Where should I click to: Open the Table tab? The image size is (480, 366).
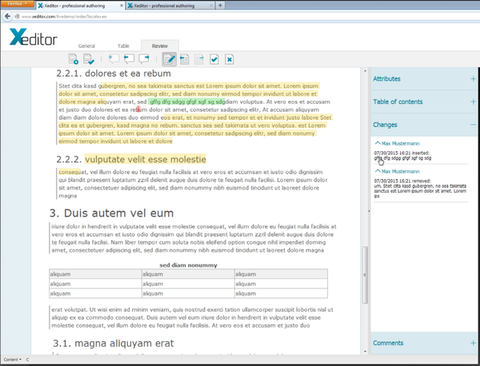tap(123, 46)
